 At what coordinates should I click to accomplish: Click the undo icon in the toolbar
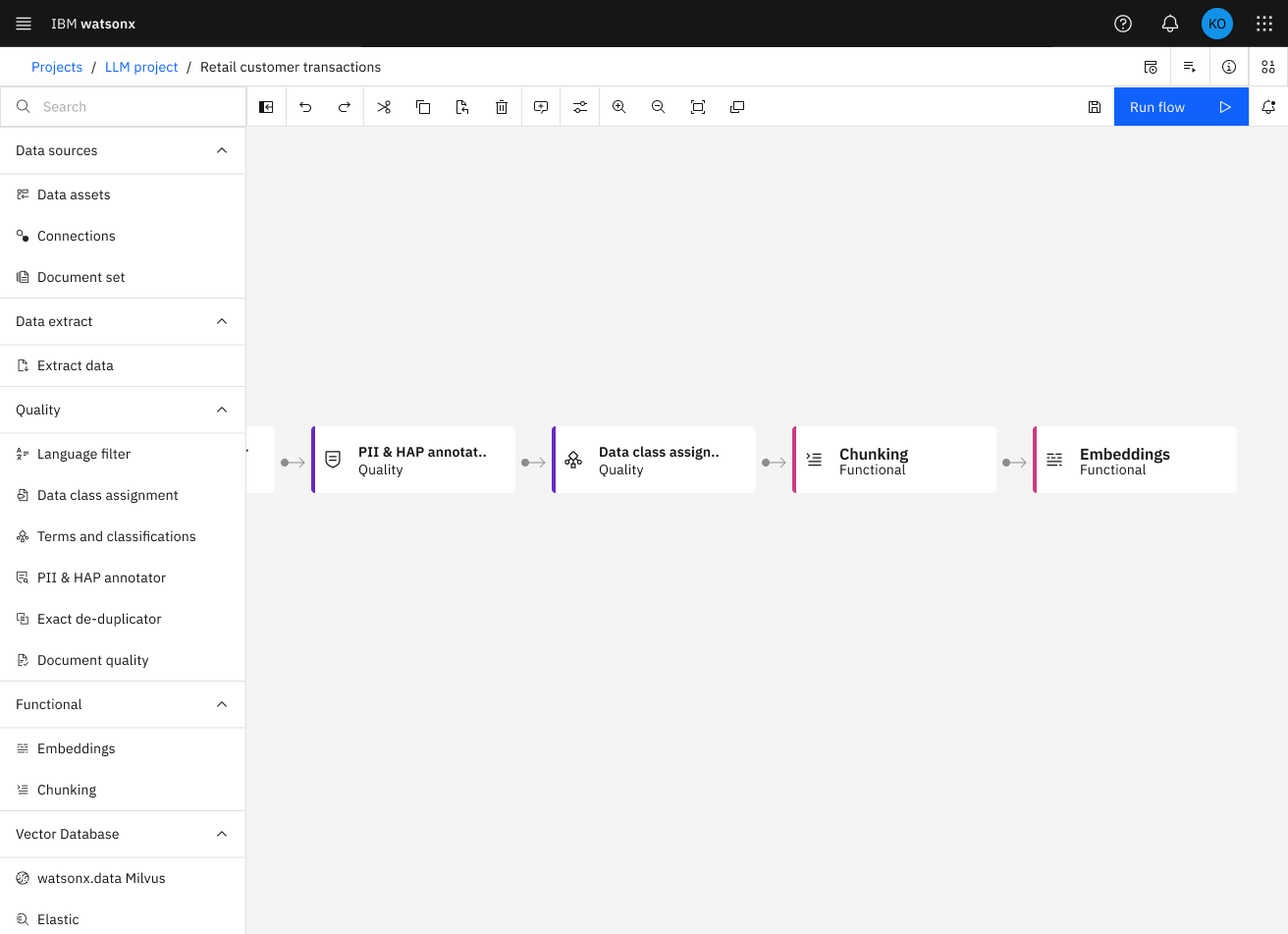[305, 107]
